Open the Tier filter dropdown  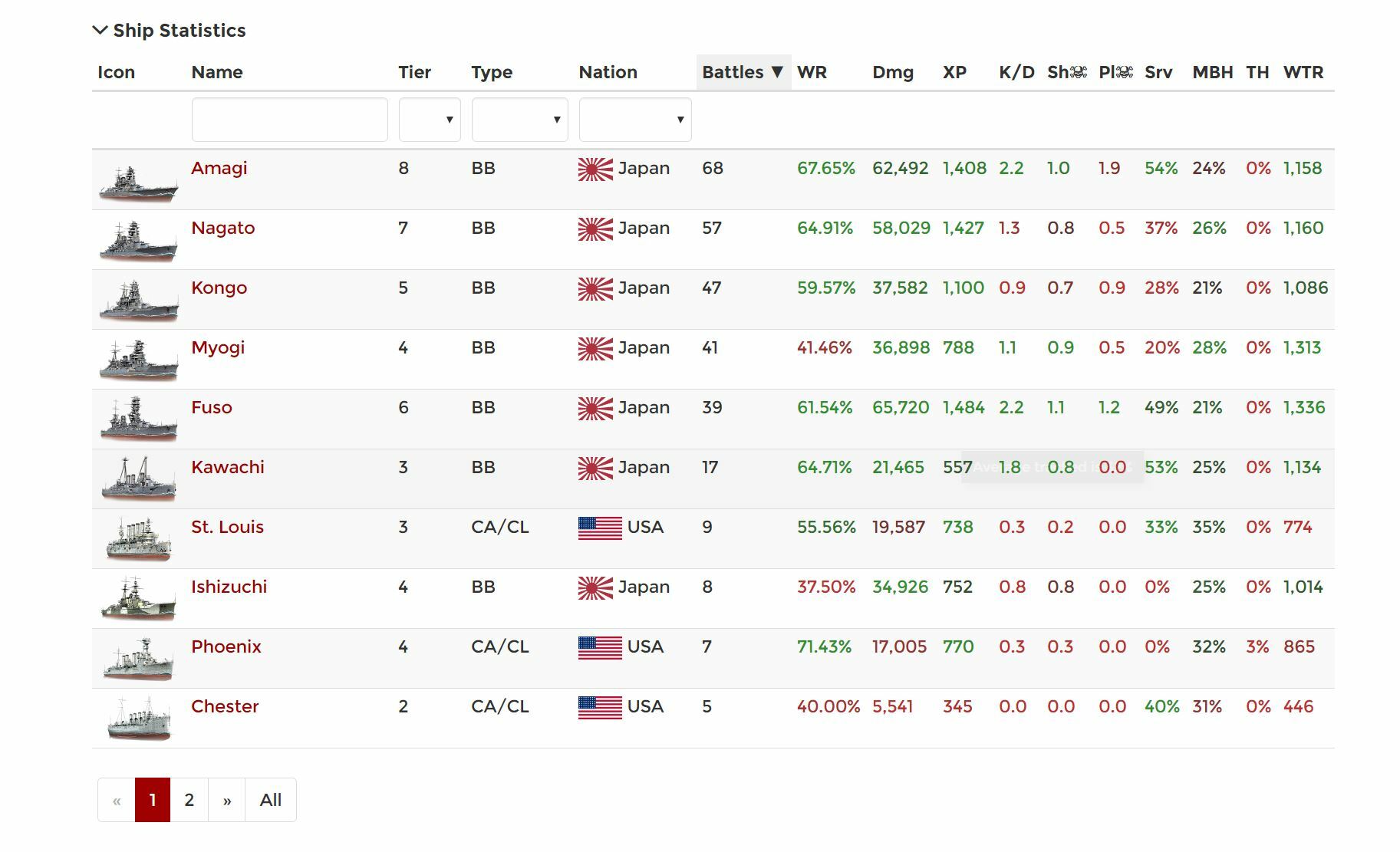430,120
